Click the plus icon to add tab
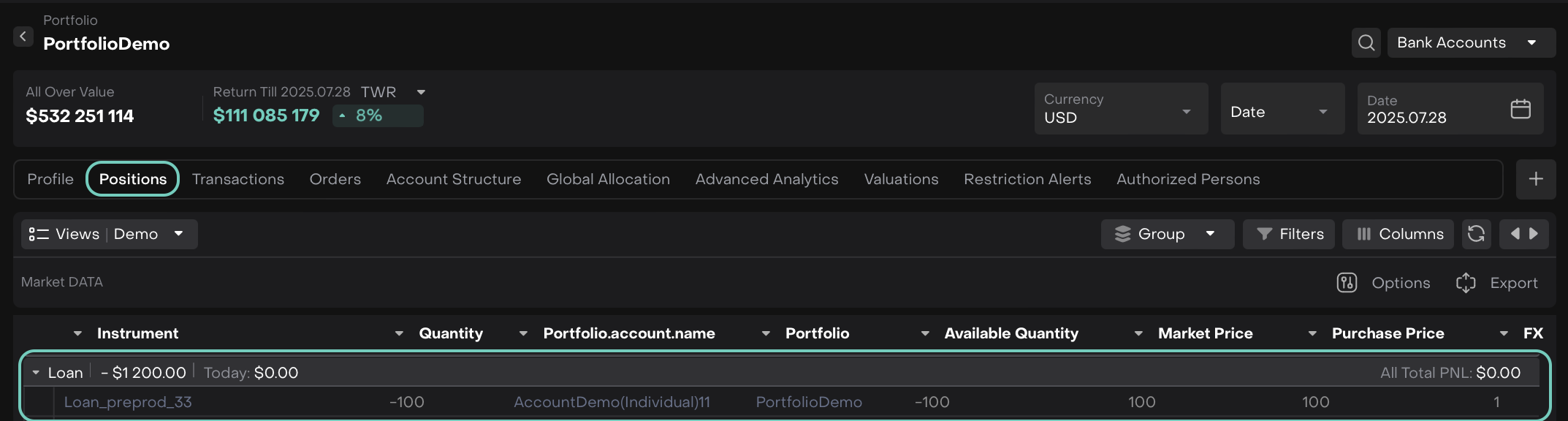Screen dimensions: 1568x421 click(x=1536, y=179)
